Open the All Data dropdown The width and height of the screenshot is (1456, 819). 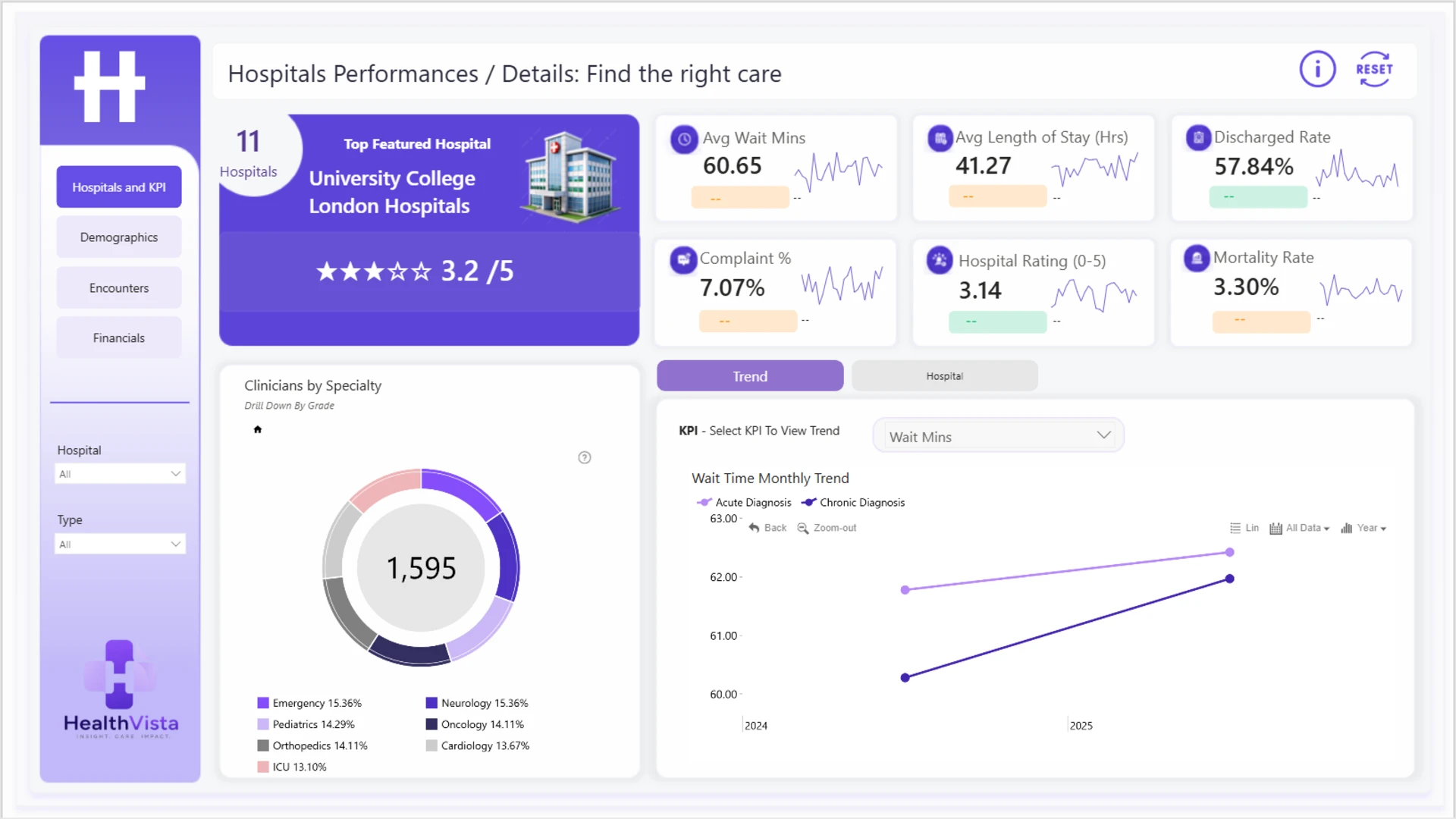[x=1300, y=528]
